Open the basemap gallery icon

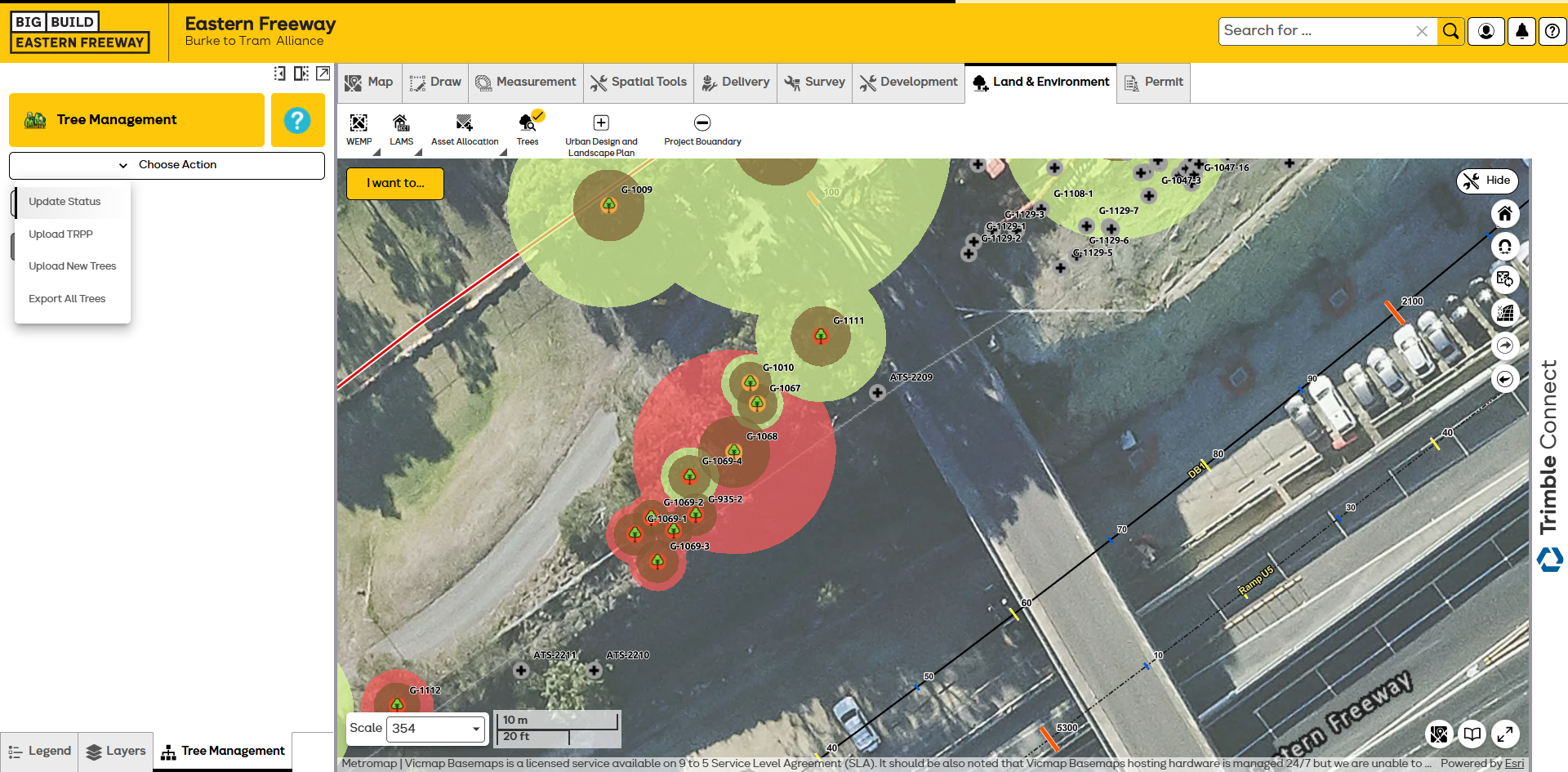click(x=1439, y=734)
